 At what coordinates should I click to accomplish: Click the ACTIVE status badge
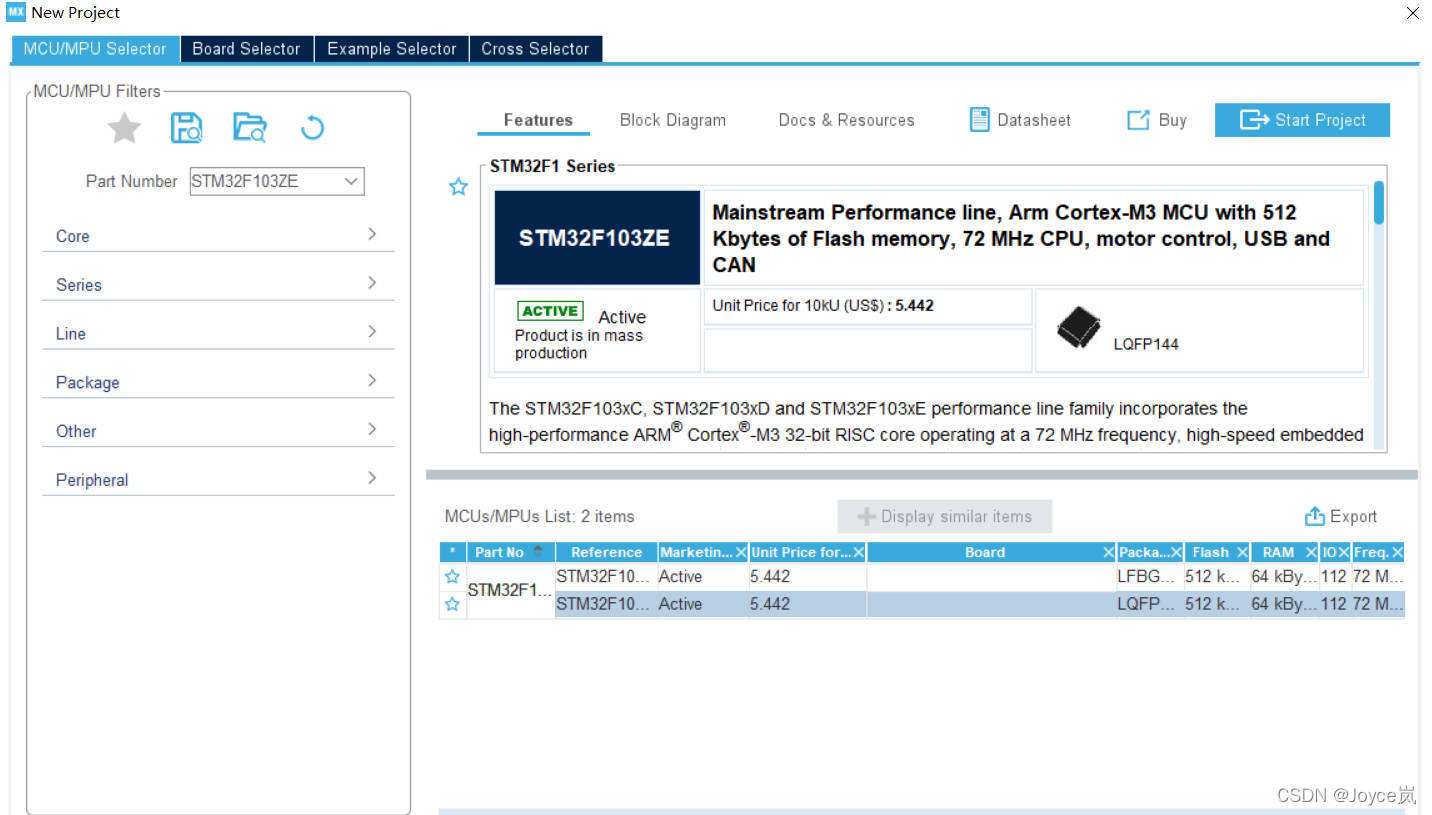click(550, 311)
